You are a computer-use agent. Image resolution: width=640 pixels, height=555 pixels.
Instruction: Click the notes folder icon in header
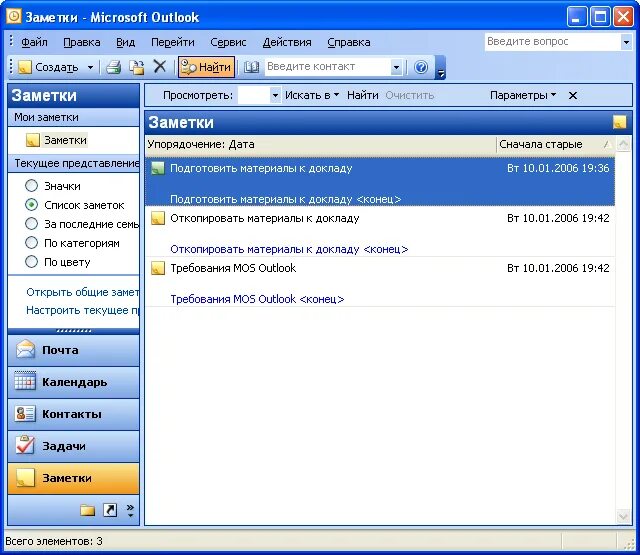620,122
